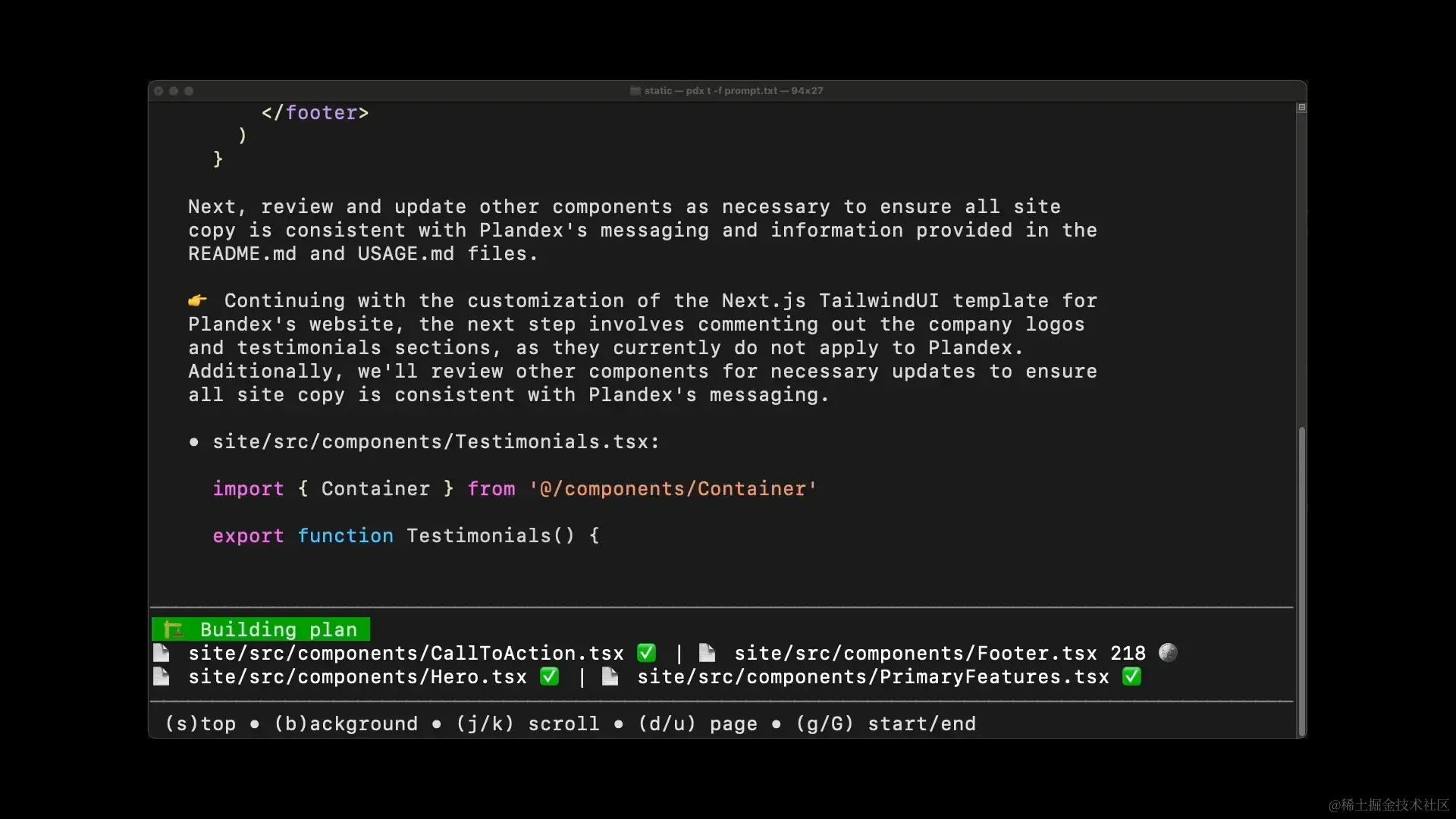Click the site/src/components/PrimaryFeatures.tsx path
The width and height of the screenshot is (1456, 819).
click(x=874, y=676)
